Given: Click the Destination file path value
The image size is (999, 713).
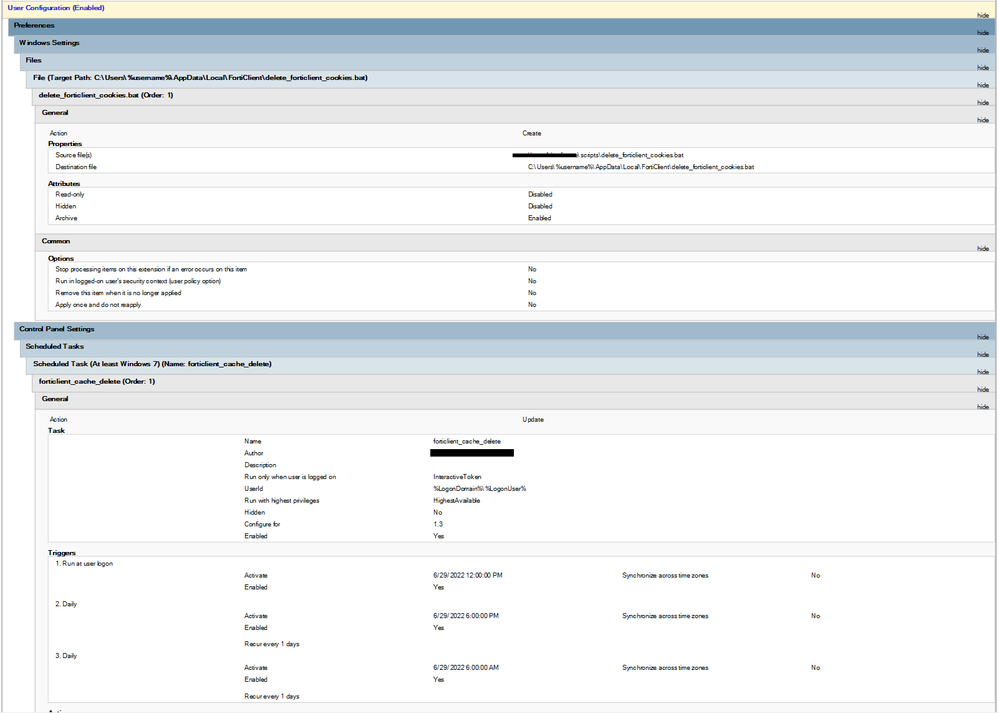Looking at the screenshot, I should [640, 167].
